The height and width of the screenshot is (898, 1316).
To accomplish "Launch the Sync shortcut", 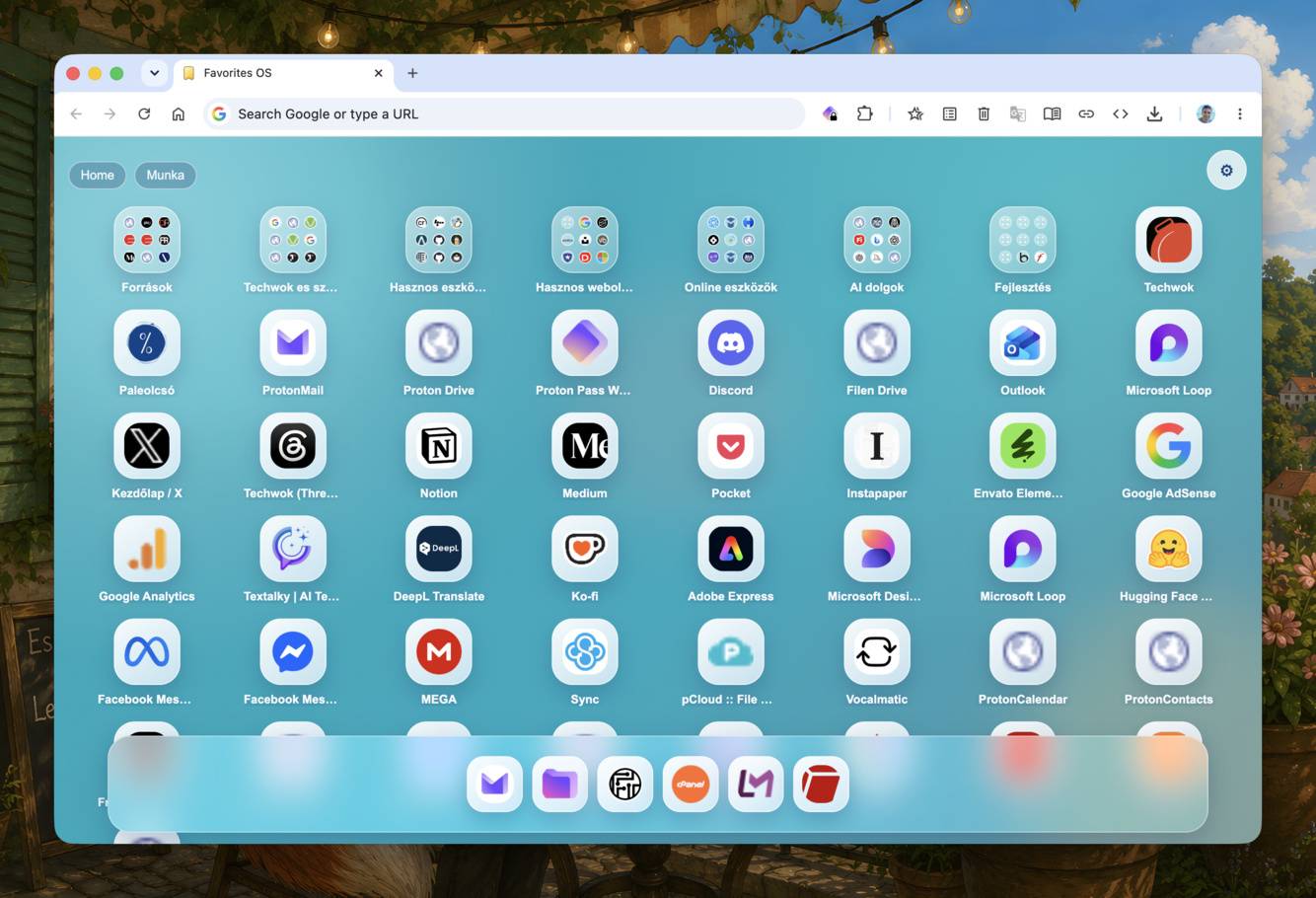I will [x=585, y=651].
